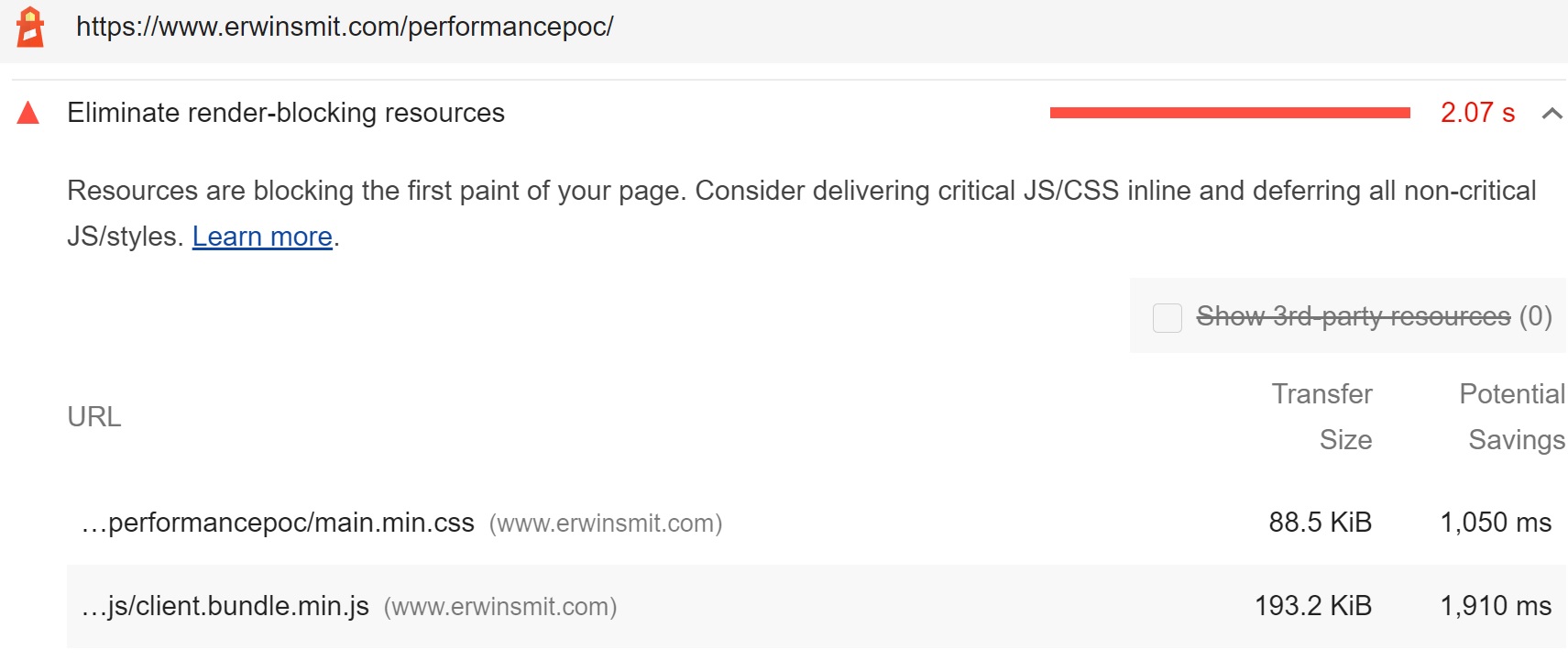Open the Learn more link

262,237
